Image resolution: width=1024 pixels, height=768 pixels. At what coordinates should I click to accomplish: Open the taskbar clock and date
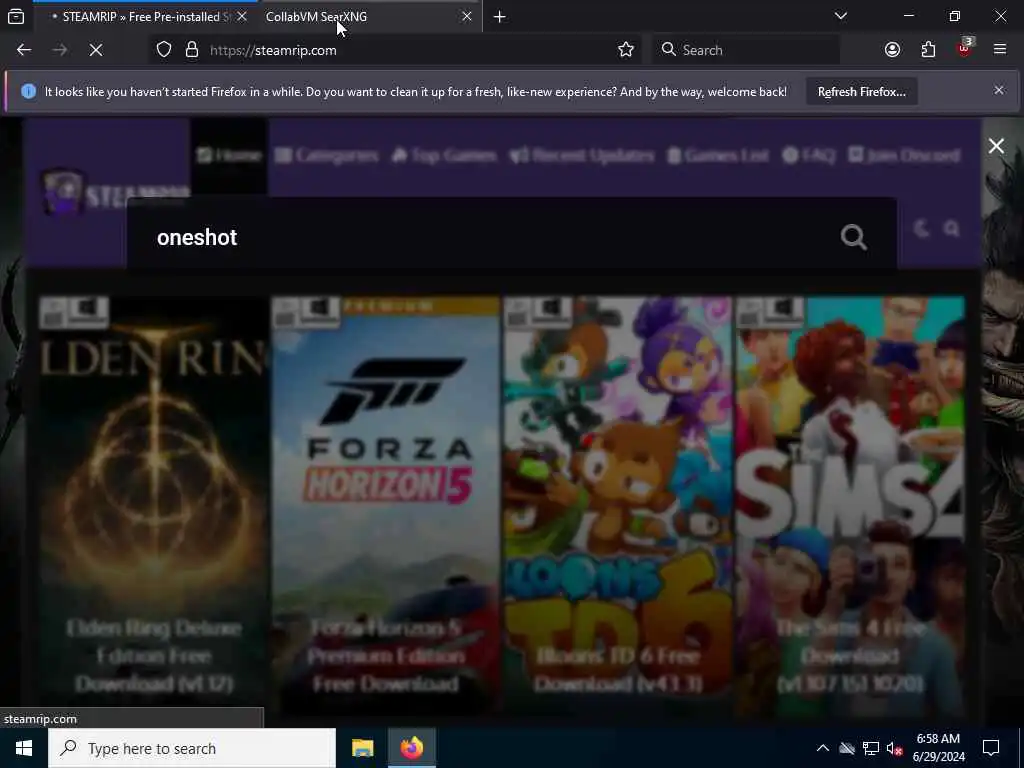point(938,748)
